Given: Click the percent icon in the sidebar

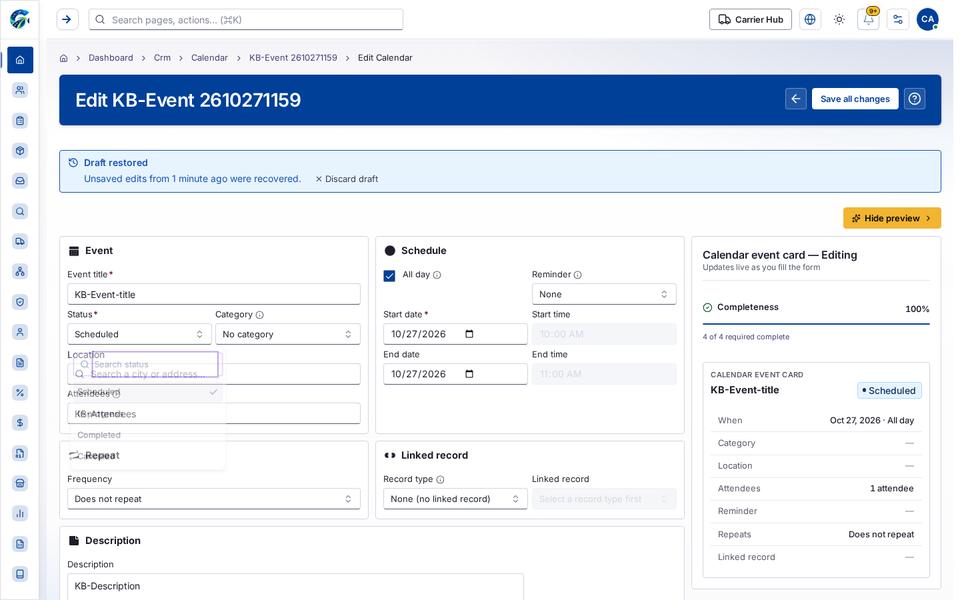Looking at the screenshot, I should click(20, 392).
